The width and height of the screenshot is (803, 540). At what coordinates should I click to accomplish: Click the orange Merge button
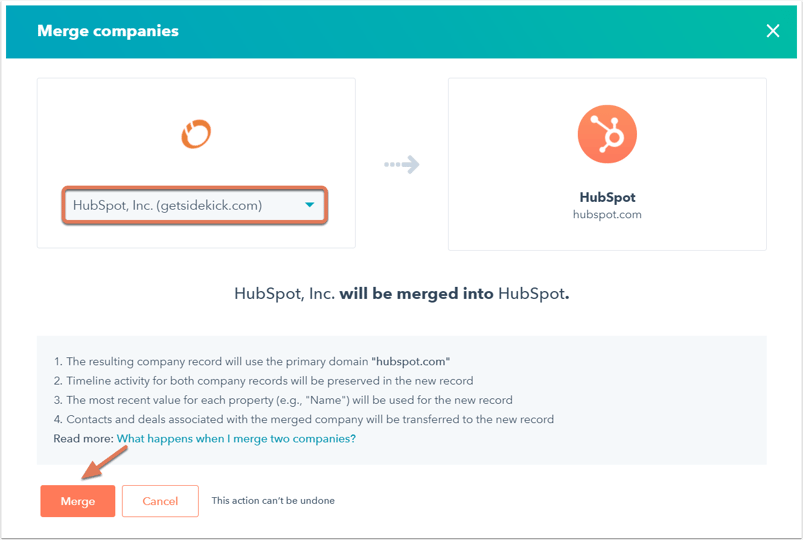click(78, 501)
